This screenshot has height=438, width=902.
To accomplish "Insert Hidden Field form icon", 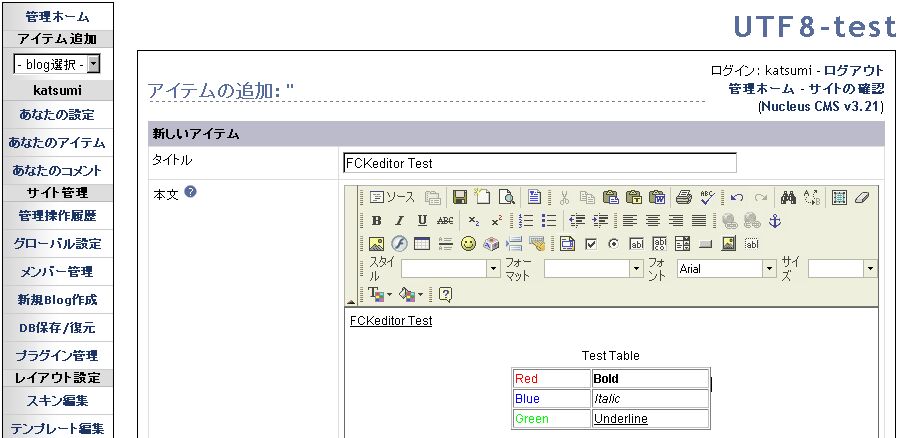I will click(x=751, y=244).
